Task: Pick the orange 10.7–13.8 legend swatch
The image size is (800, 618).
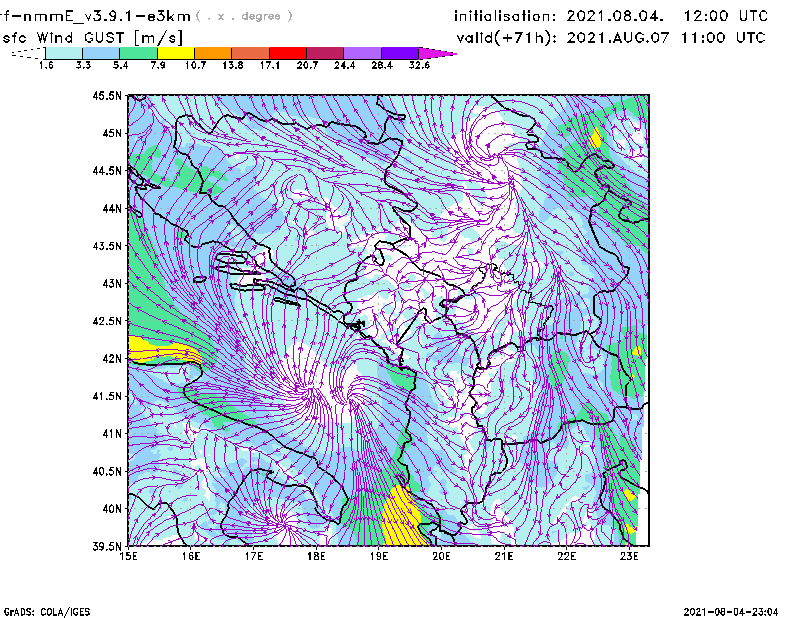Action: (x=213, y=53)
